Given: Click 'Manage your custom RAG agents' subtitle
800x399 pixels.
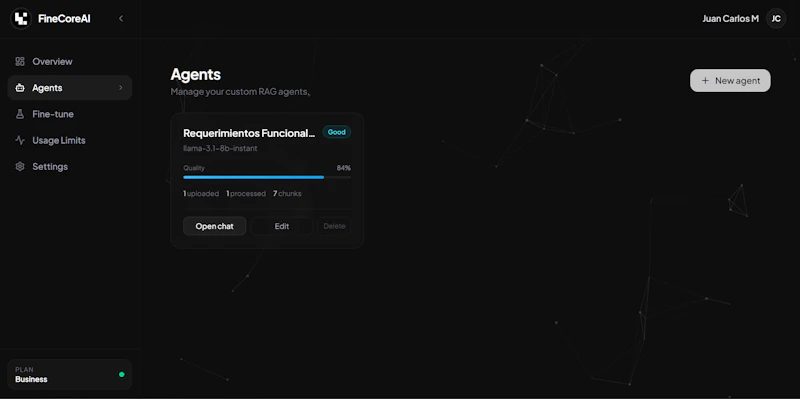Looking at the screenshot, I should point(240,92).
